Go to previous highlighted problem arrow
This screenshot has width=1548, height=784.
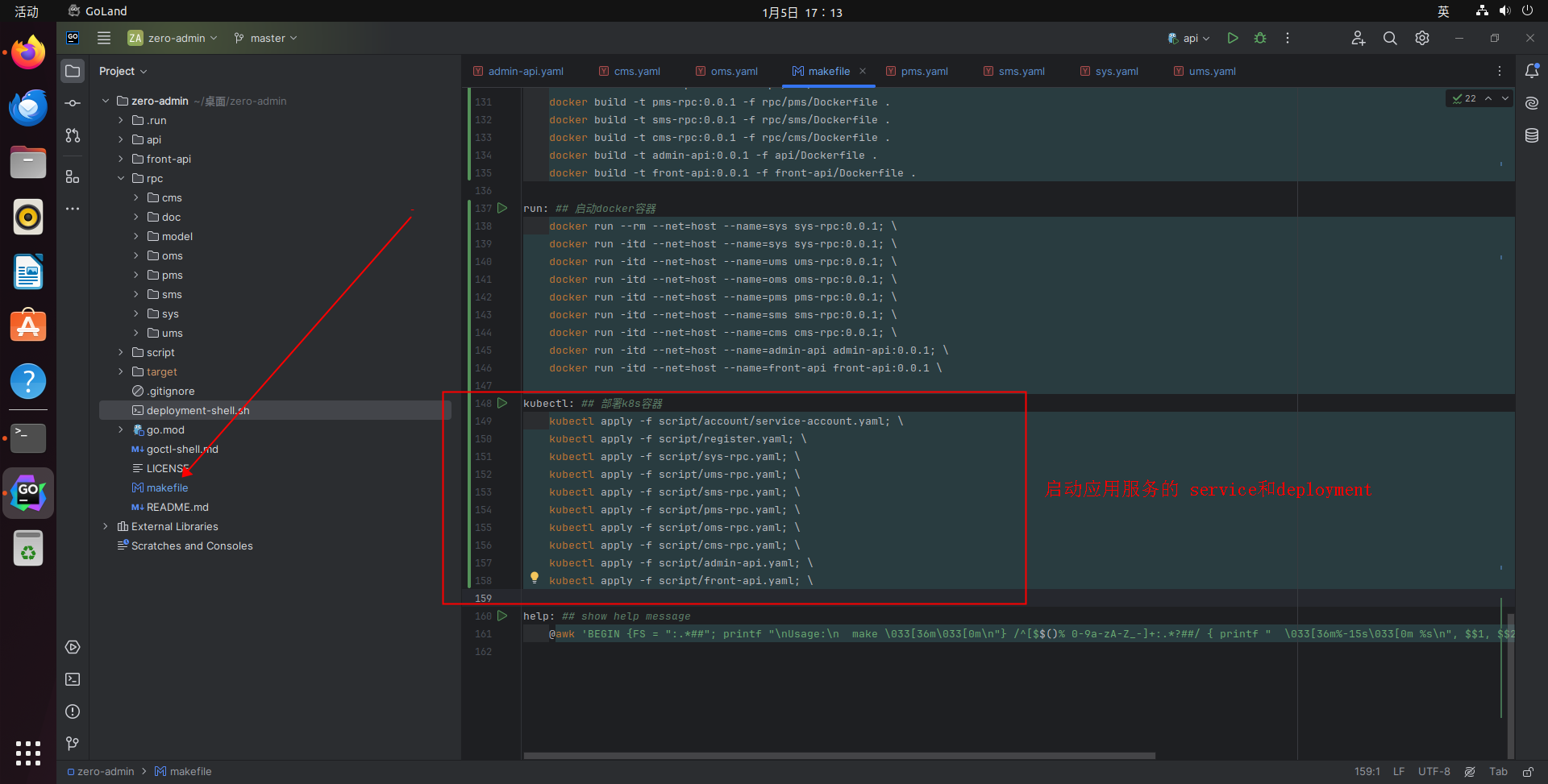coord(1488,98)
